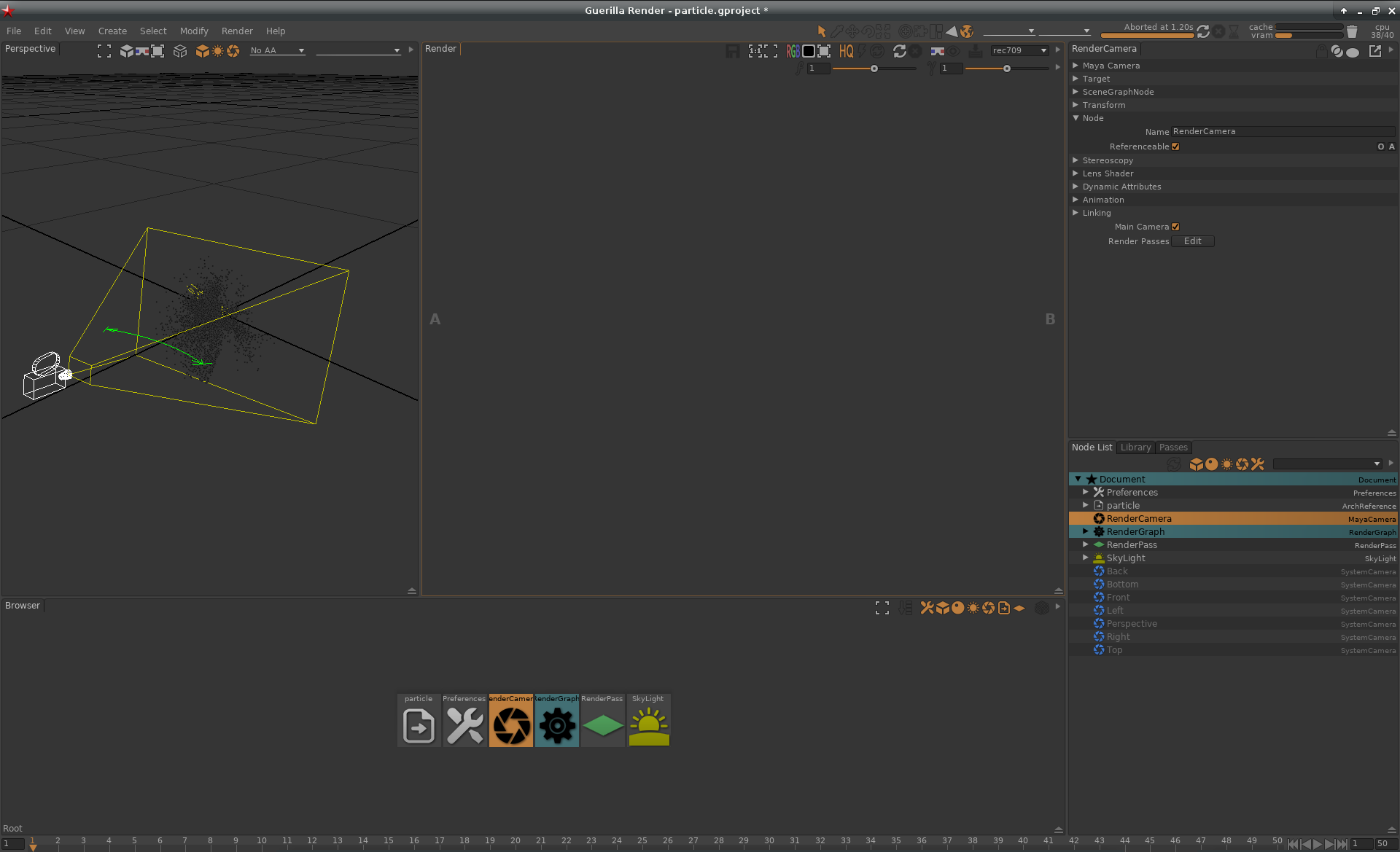
Task: Click the HQ render quality icon
Action: click(846, 51)
